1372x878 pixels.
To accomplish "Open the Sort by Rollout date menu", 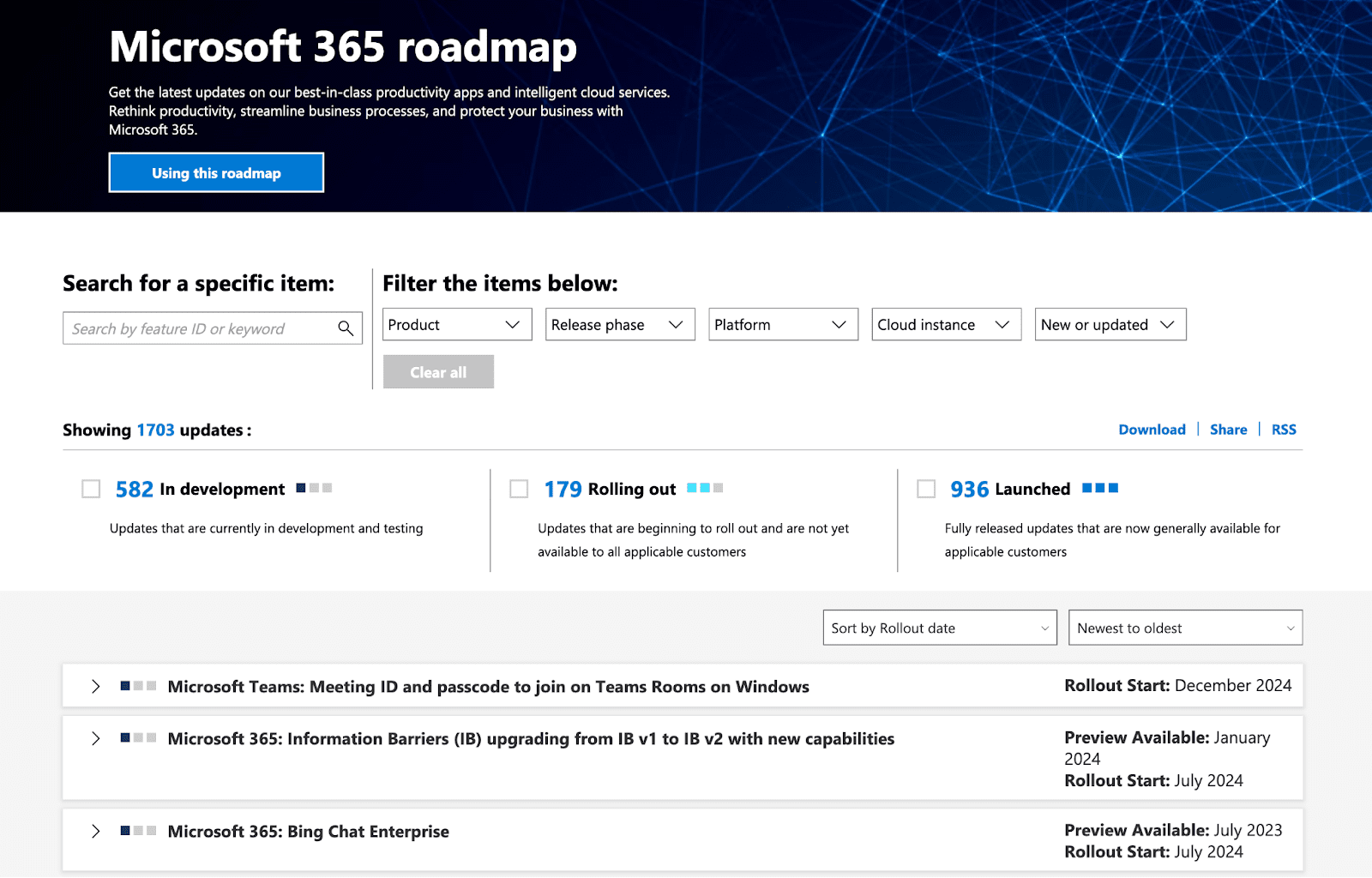I will point(939,628).
